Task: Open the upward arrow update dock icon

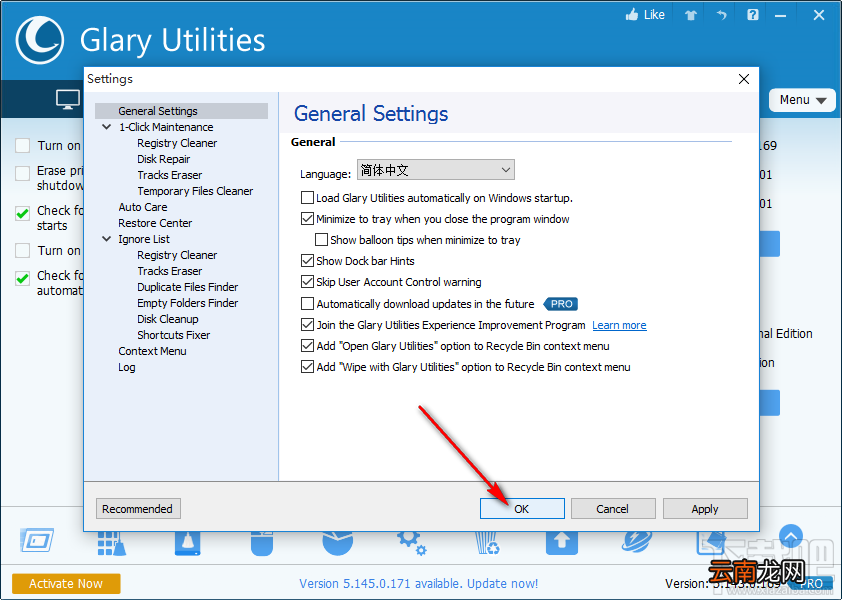Action: pos(562,543)
